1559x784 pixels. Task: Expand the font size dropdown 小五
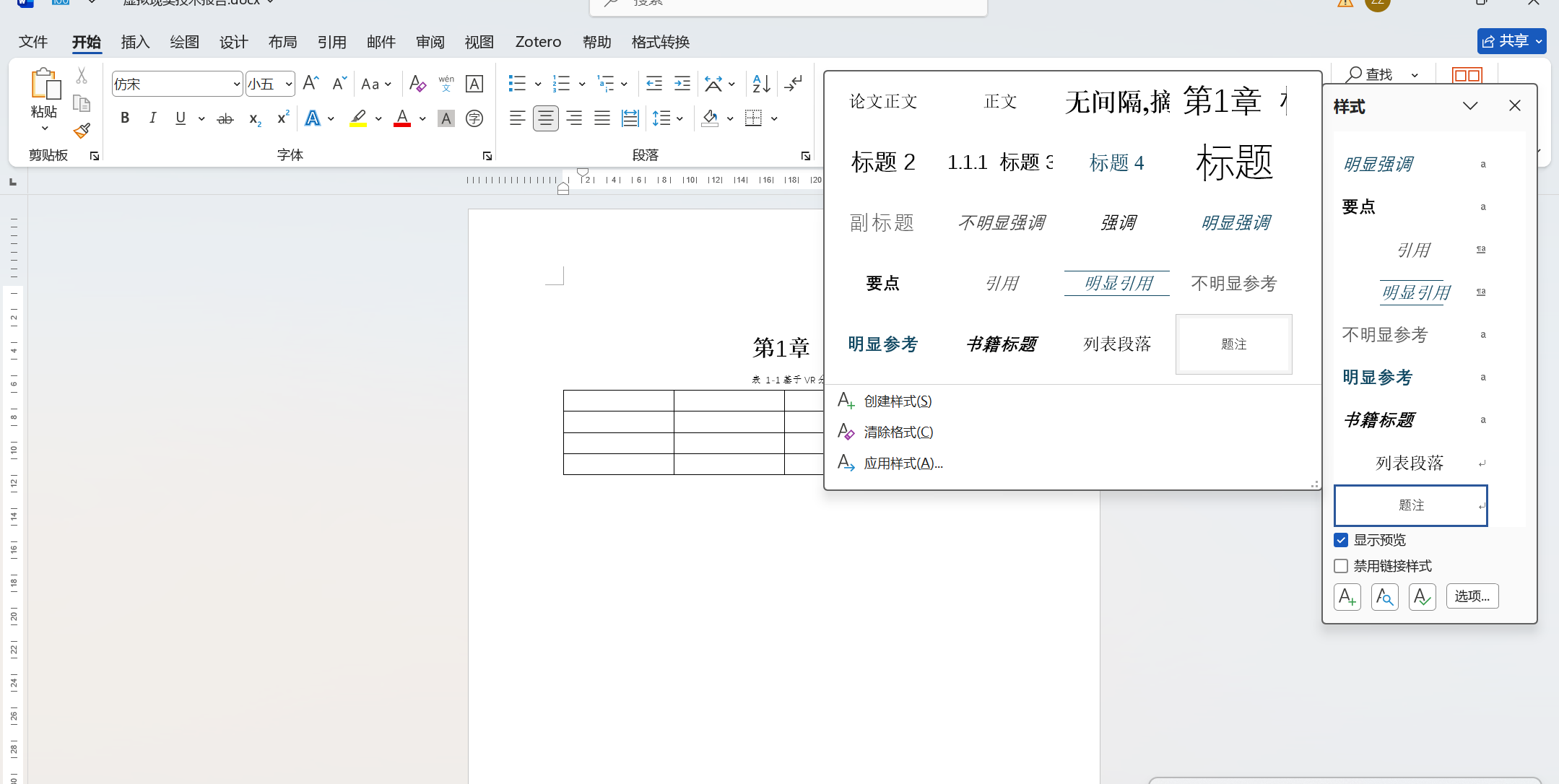click(x=288, y=84)
